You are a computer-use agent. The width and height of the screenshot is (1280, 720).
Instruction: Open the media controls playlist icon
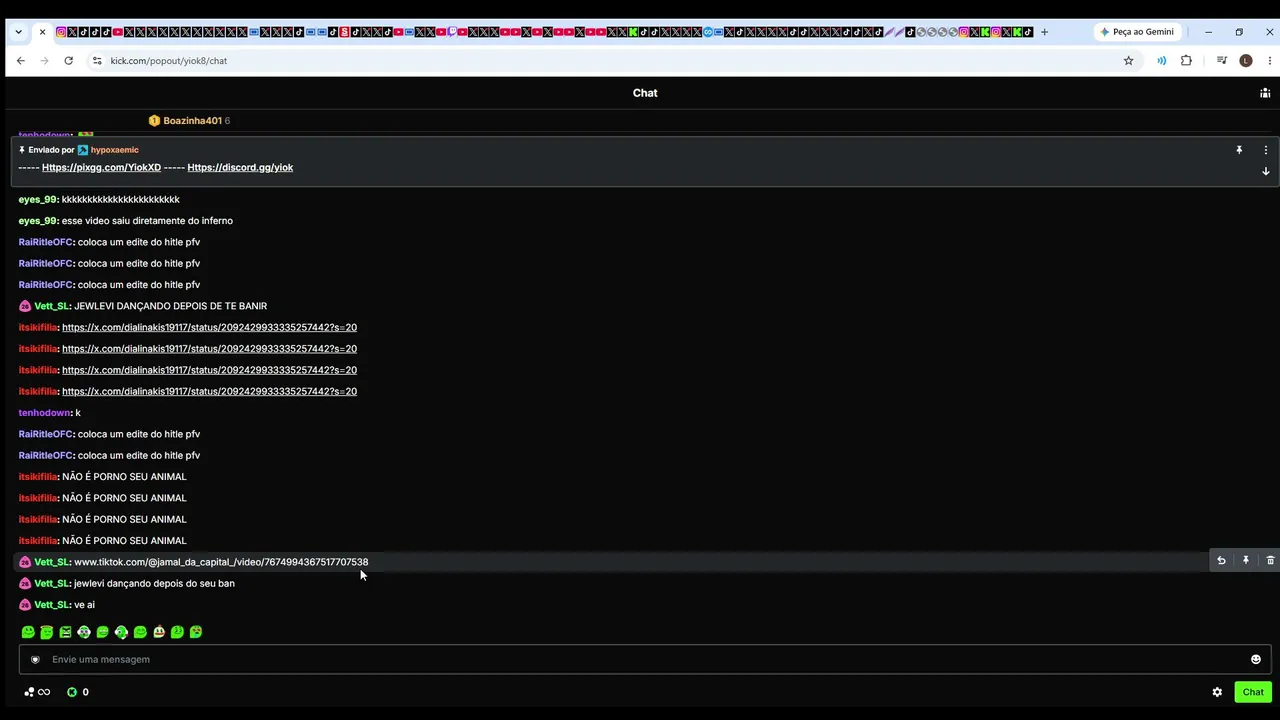[x=1222, y=61]
